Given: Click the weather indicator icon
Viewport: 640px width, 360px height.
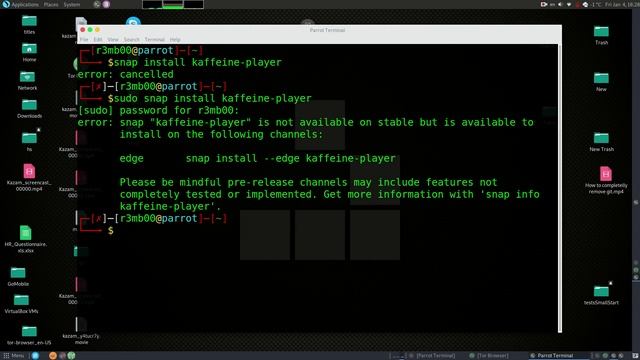Looking at the screenshot, I should click(585, 4).
